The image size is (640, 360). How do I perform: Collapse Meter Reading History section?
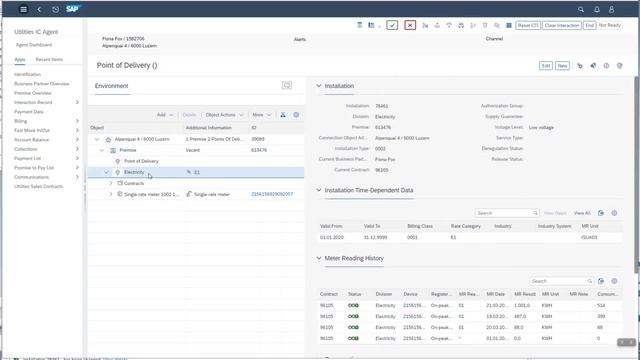319,258
